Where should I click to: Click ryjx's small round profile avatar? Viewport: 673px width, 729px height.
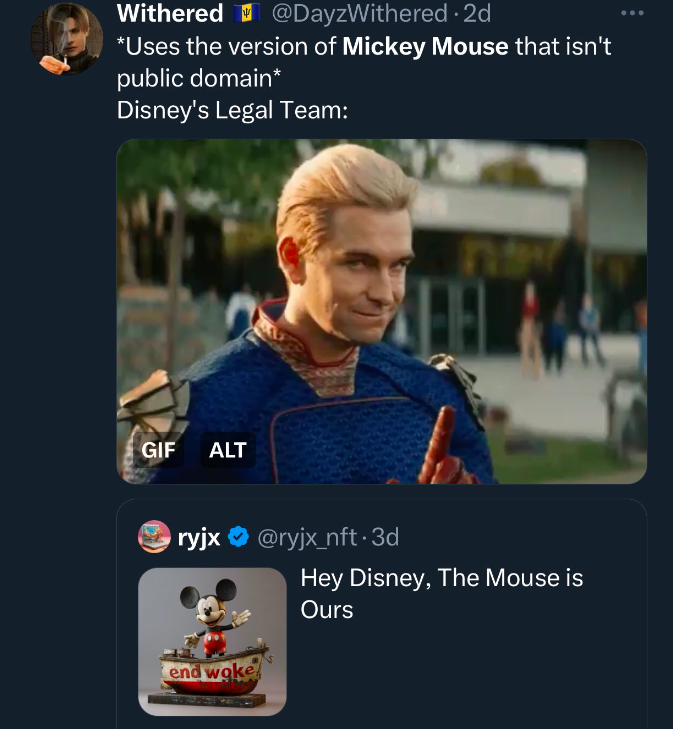tap(154, 537)
